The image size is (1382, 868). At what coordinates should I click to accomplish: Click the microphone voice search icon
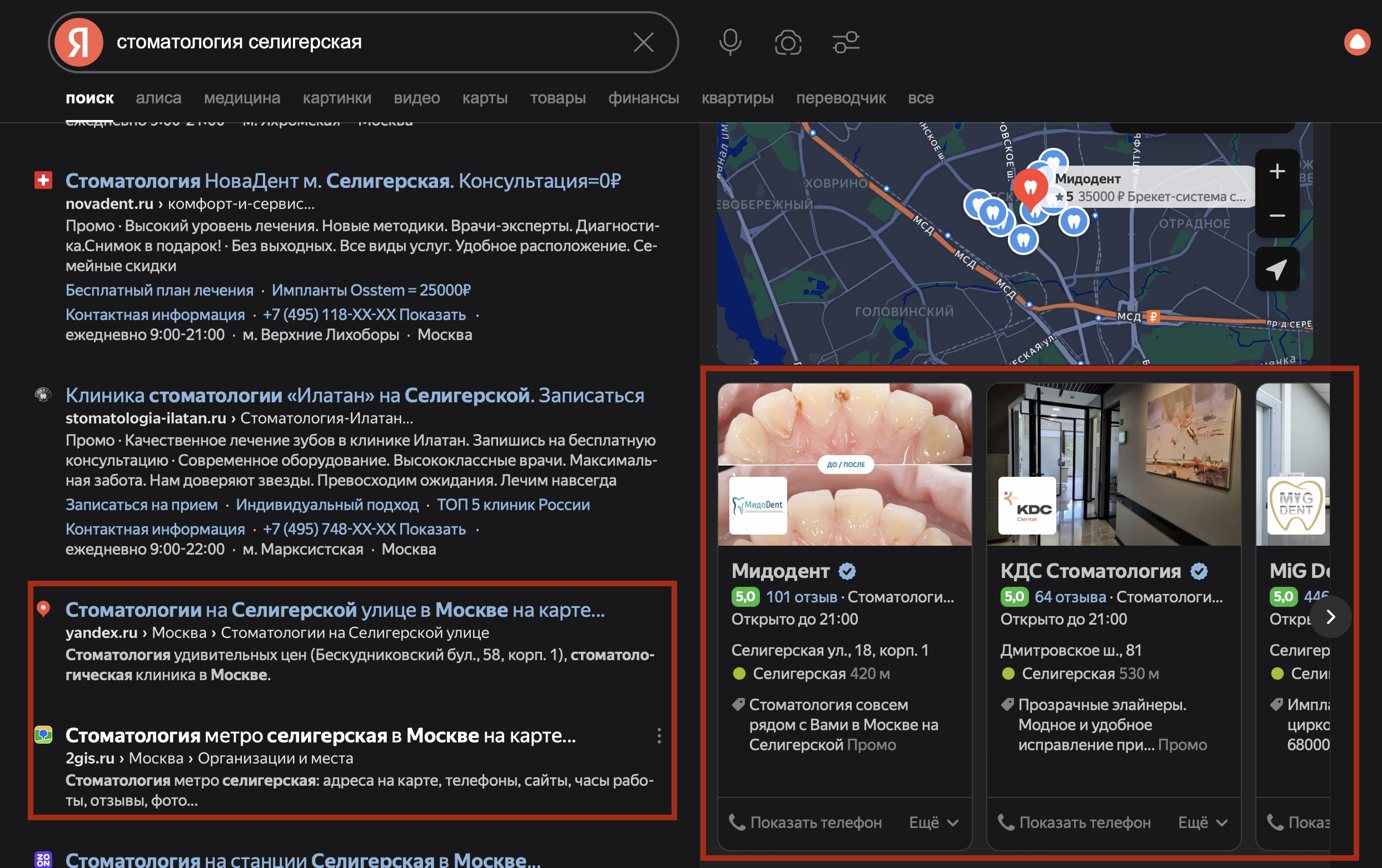[729, 42]
